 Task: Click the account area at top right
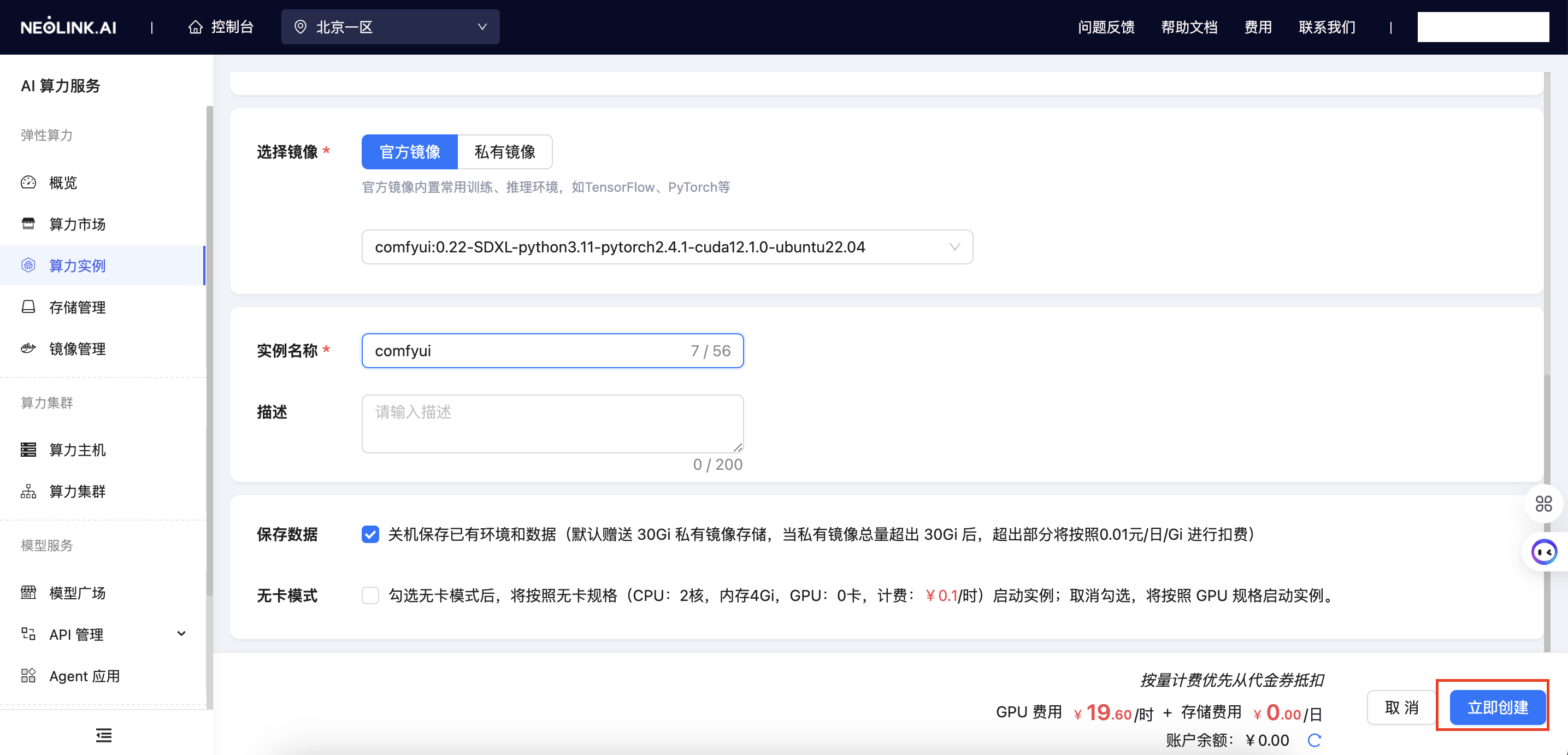click(x=1483, y=27)
